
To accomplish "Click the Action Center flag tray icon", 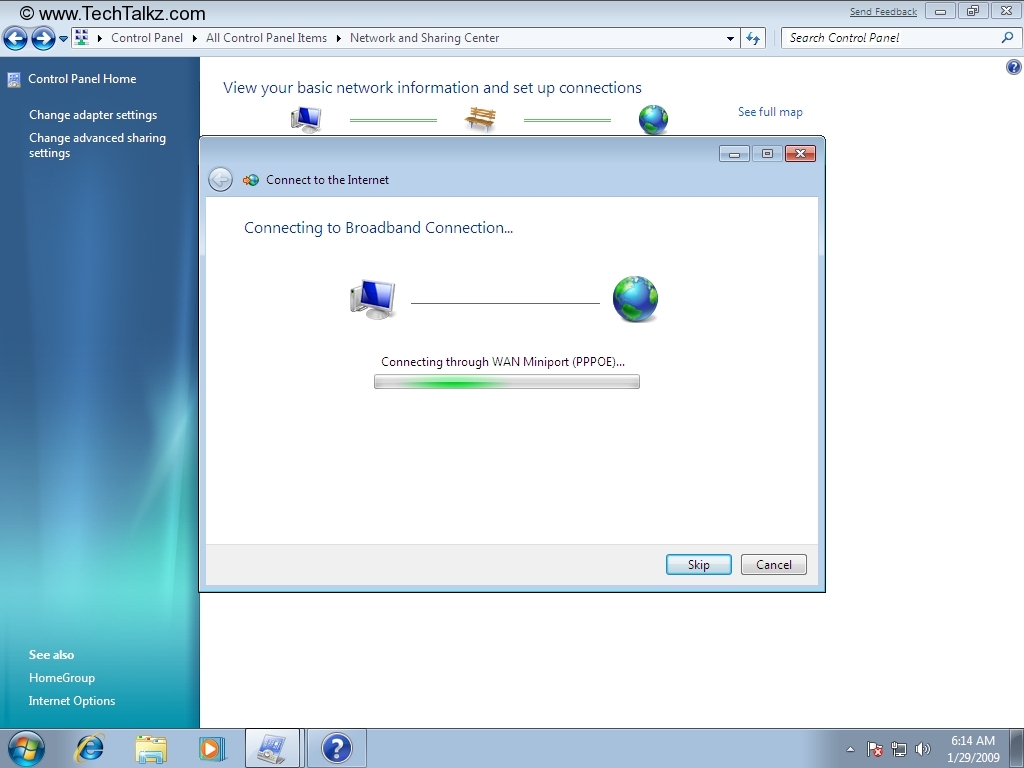I will 875,749.
